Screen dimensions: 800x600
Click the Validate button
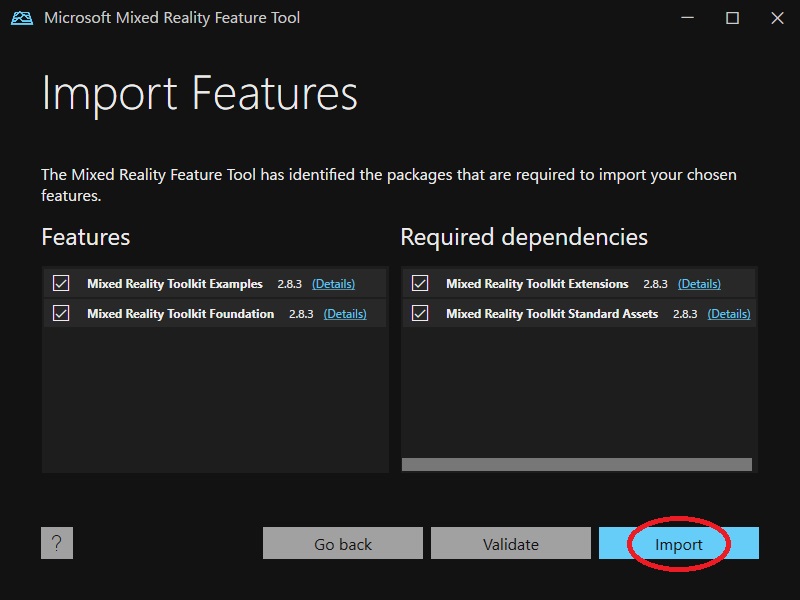[x=511, y=543]
